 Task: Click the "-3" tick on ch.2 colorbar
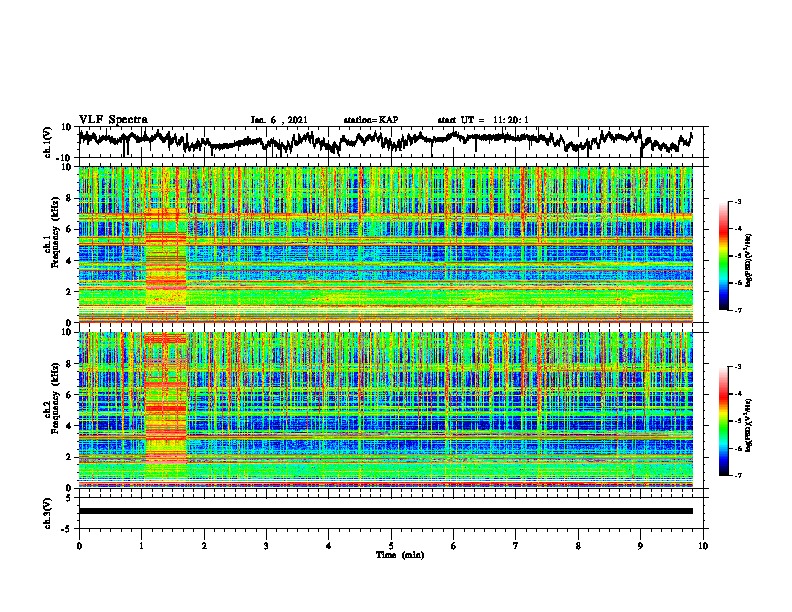[x=737, y=367]
